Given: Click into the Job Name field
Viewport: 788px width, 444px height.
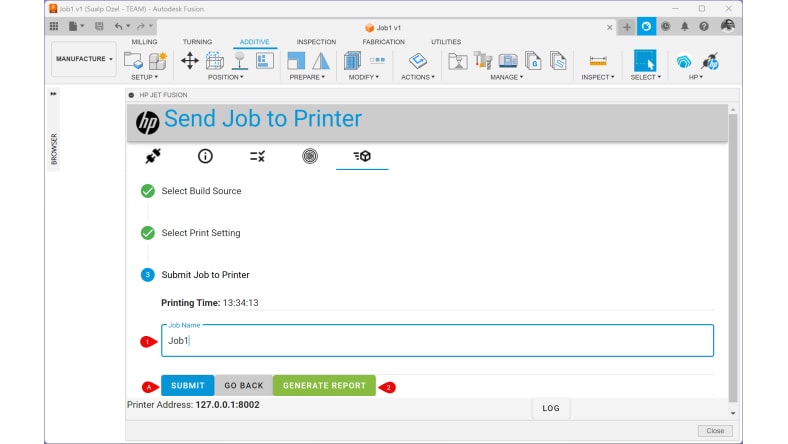Looking at the screenshot, I should coord(437,341).
